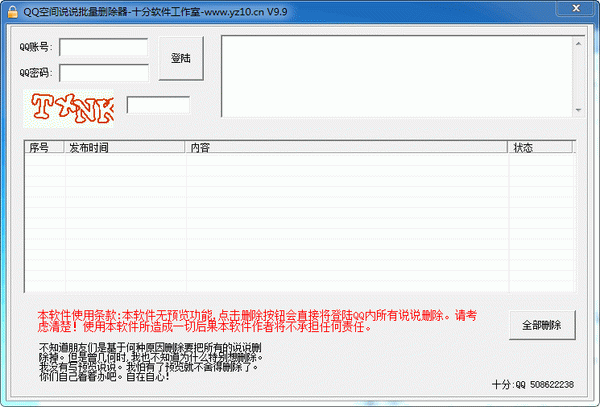Click the QQ账号 input field
The height and width of the screenshot is (407, 600).
click(x=104, y=47)
